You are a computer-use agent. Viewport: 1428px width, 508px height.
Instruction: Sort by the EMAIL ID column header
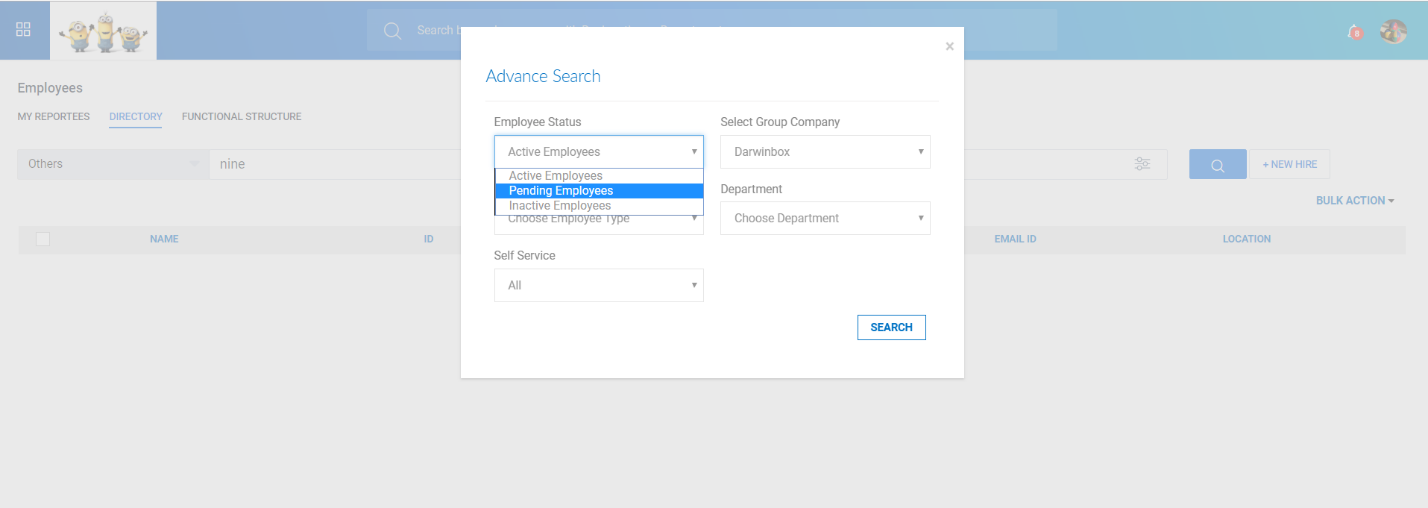(1015, 240)
